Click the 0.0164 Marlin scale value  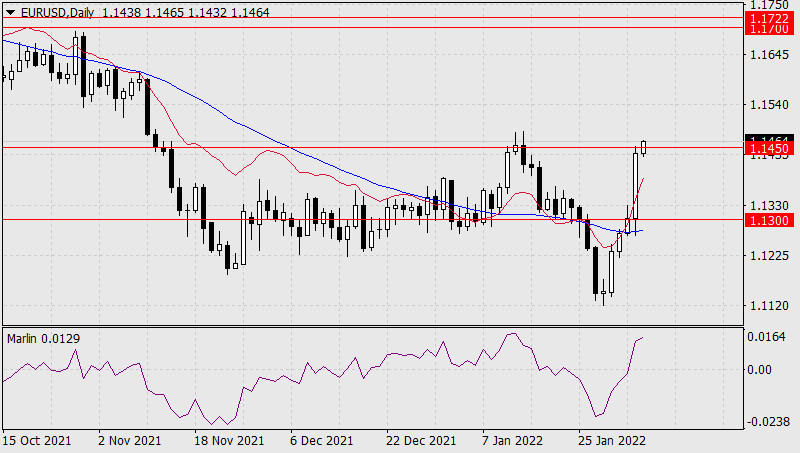click(x=766, y=337)
